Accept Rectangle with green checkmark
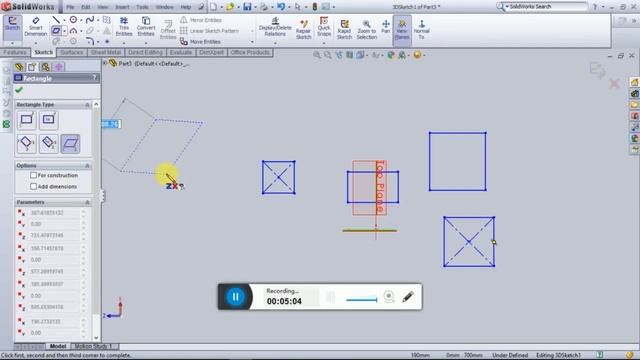 [x=19, y=90]
